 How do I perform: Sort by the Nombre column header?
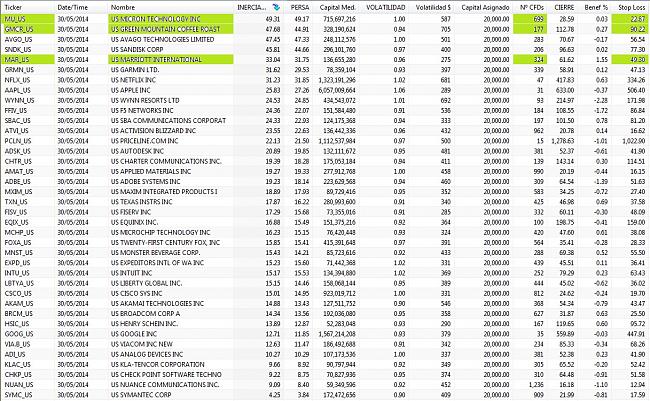point(123,7)
